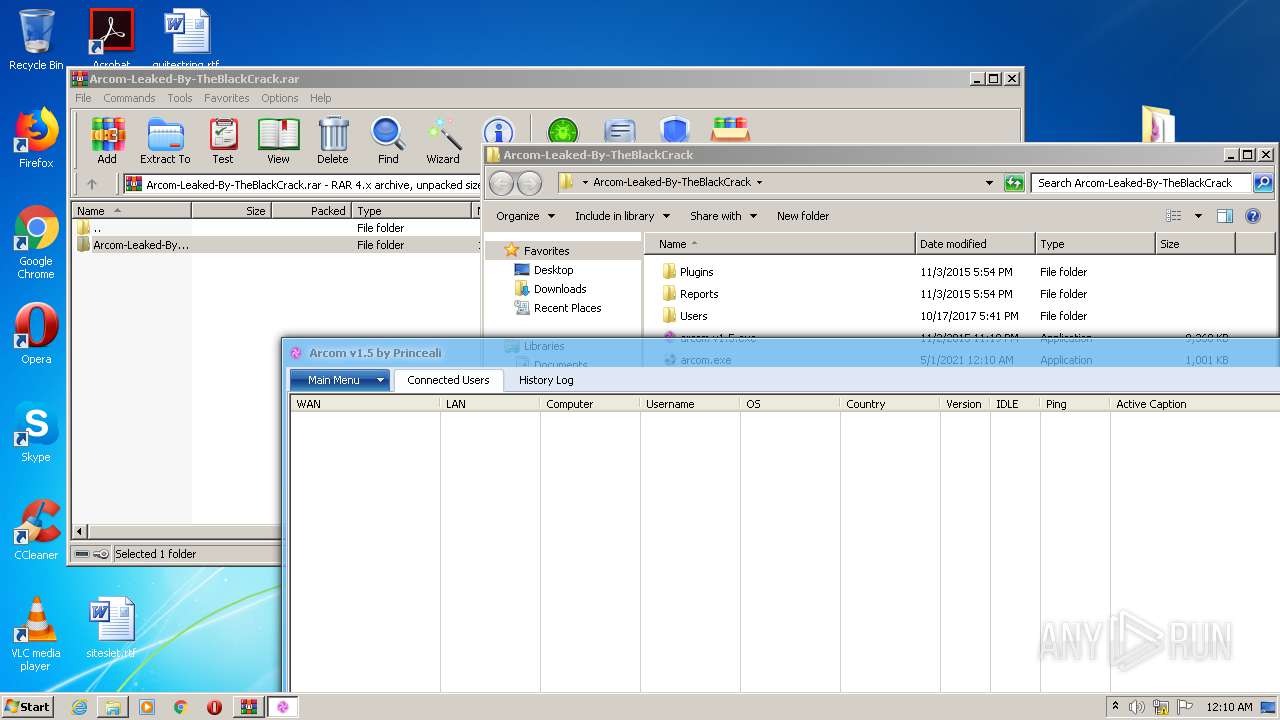Click WinRAR horizontal scrollbar left arrow
Viewport: 1280px width, 720px height.
click(x=81, y=532)
